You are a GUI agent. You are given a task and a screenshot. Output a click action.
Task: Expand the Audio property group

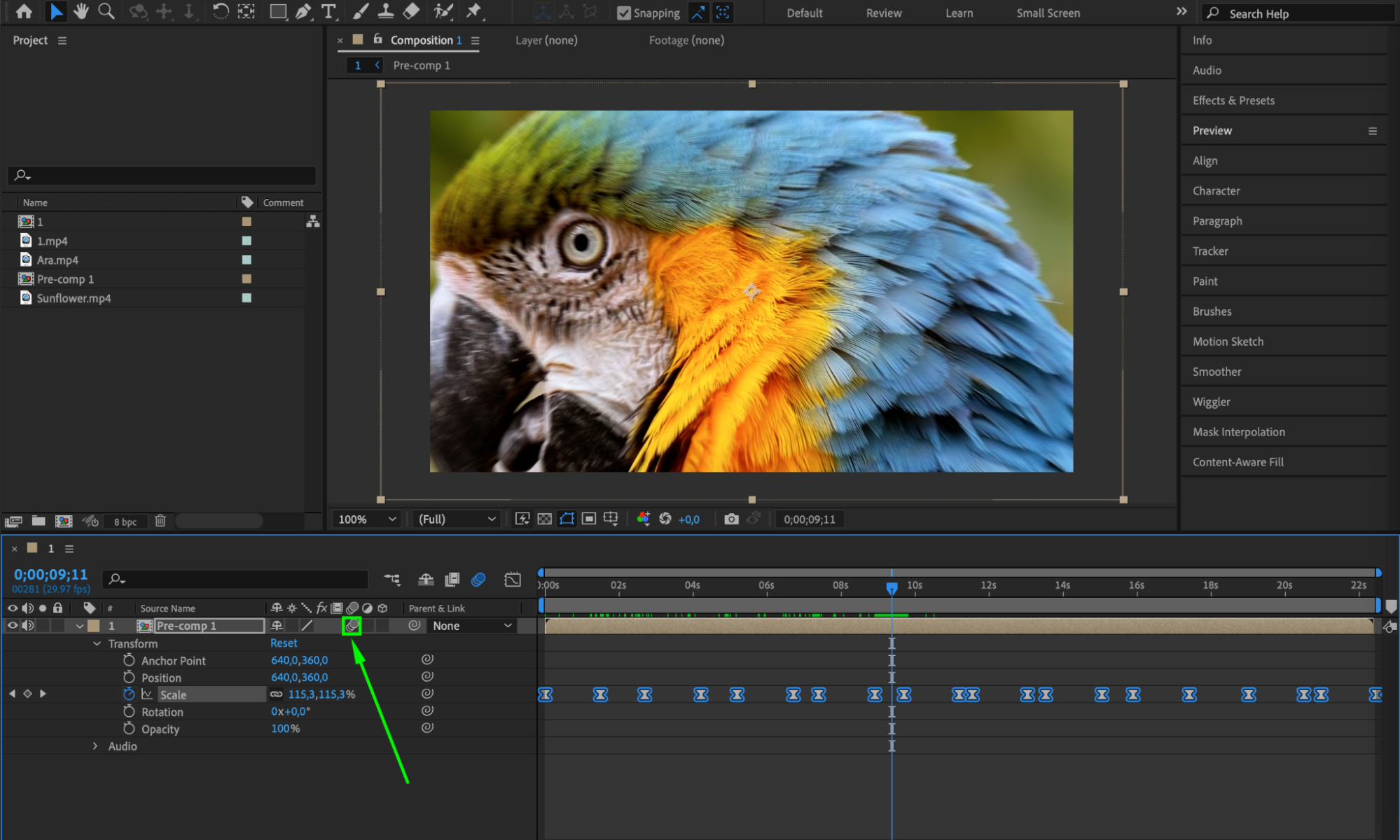pos(96,746)
